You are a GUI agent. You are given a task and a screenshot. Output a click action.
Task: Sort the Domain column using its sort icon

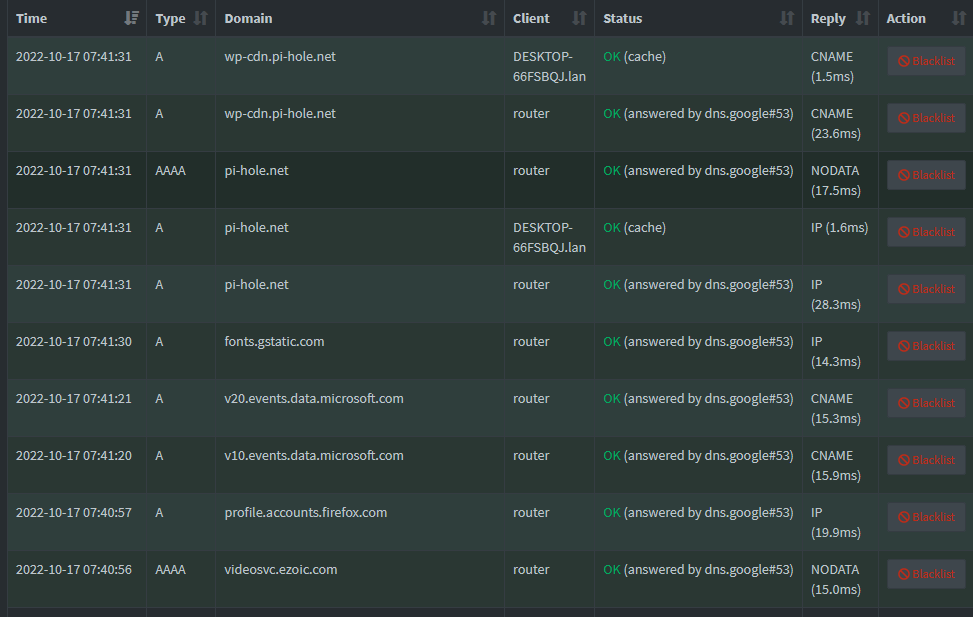click(487, 18)
